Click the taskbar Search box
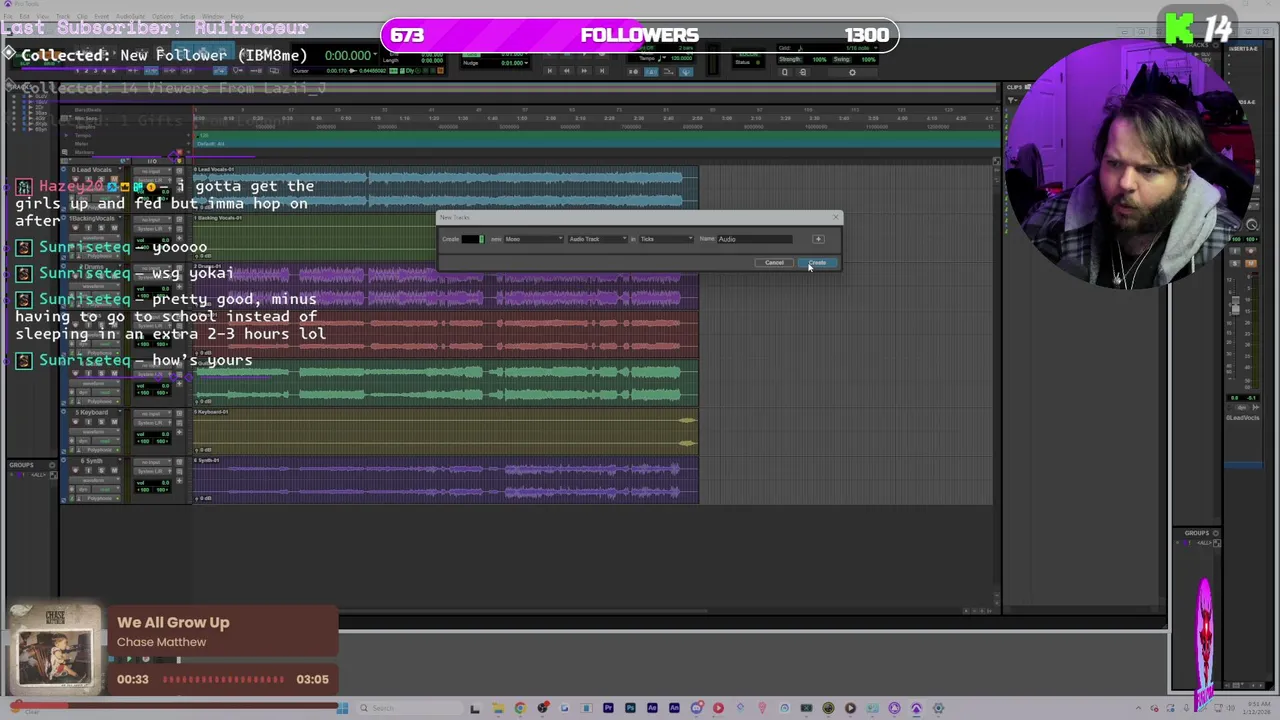Screen dimensions: 1280x720 tap(409, 708)
